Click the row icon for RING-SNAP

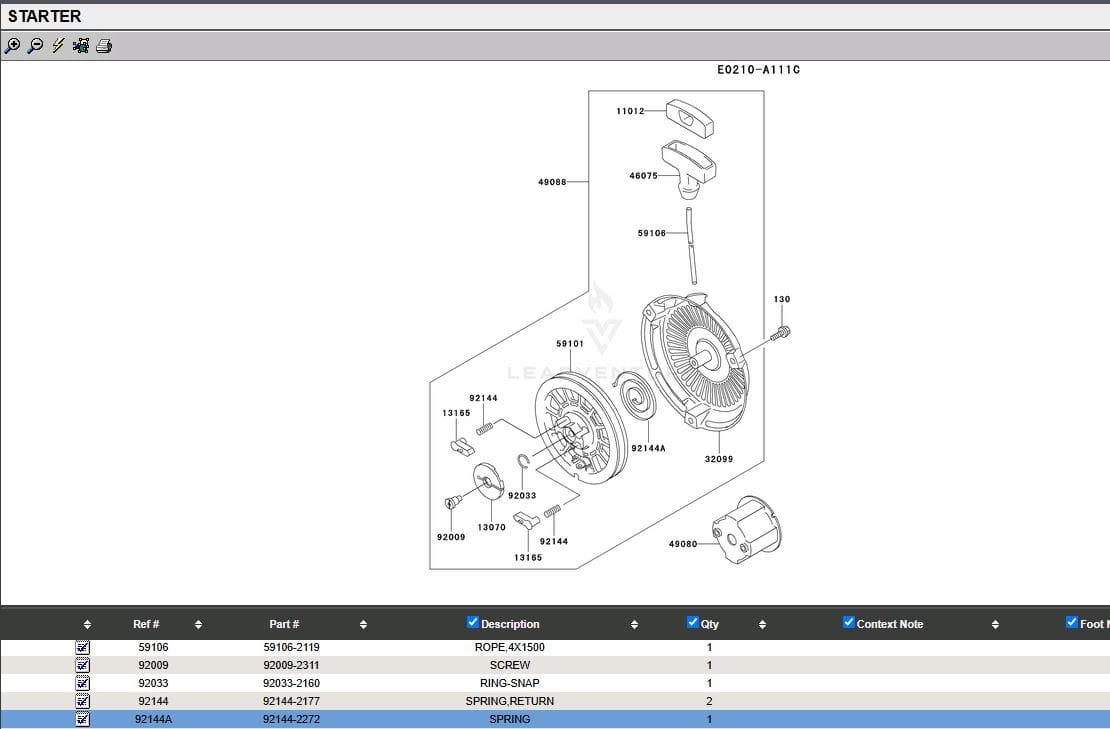coord(83,683)
